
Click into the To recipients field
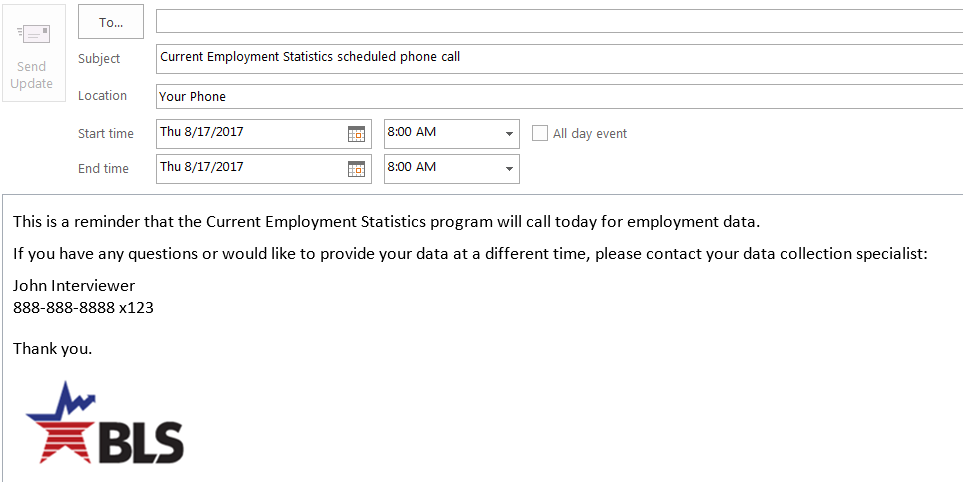558,22
